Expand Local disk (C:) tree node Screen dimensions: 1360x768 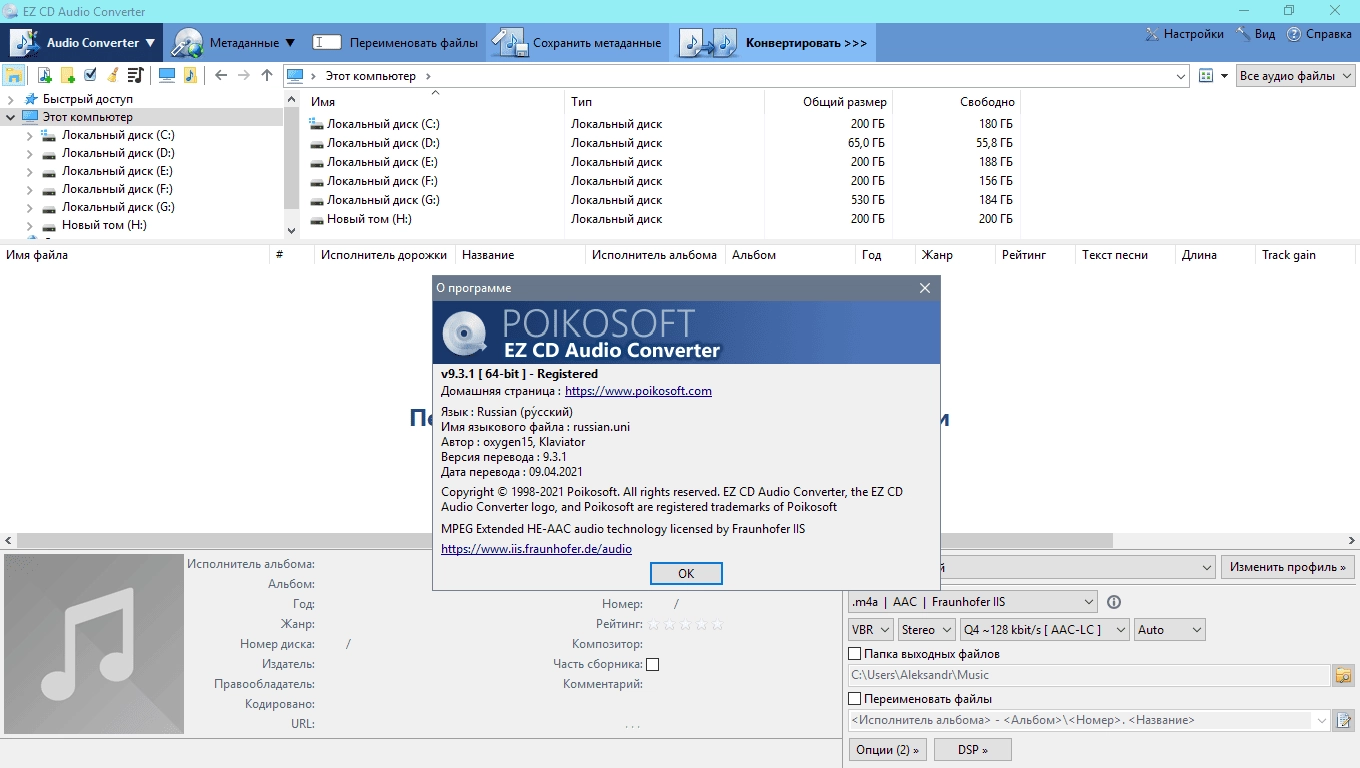[x=30, y=135]
